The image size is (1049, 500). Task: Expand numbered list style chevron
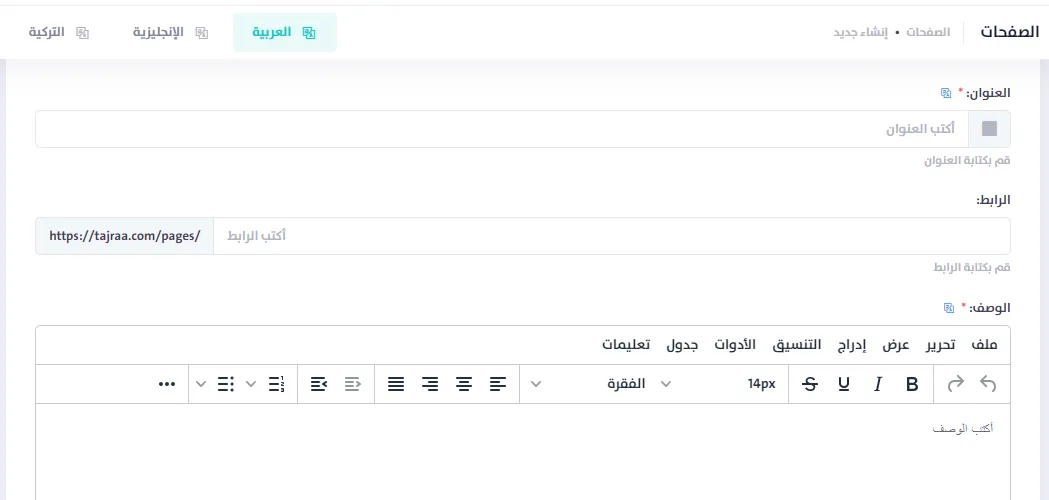click(x=251, y=384)
